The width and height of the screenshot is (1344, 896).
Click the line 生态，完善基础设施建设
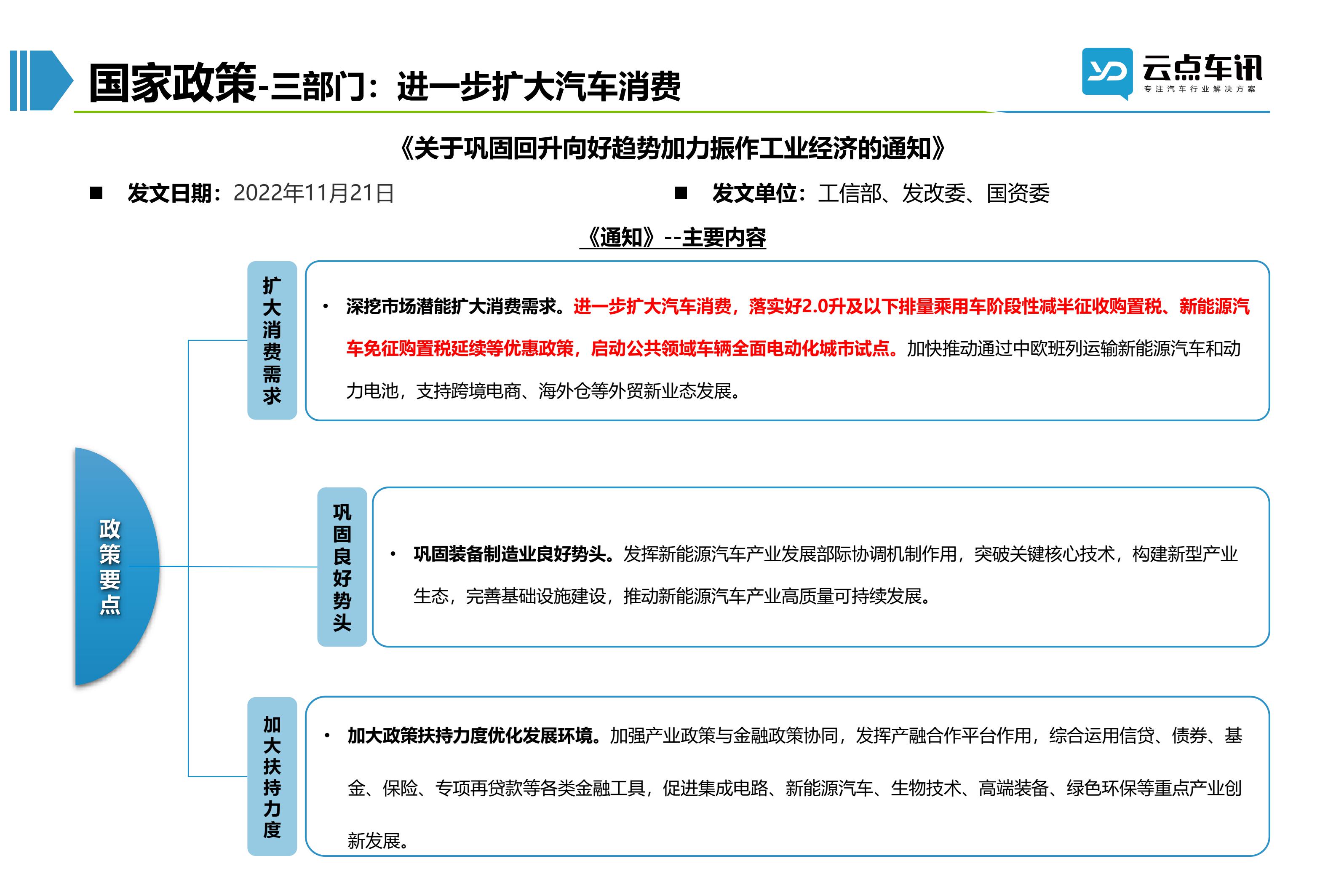point(510,596)
